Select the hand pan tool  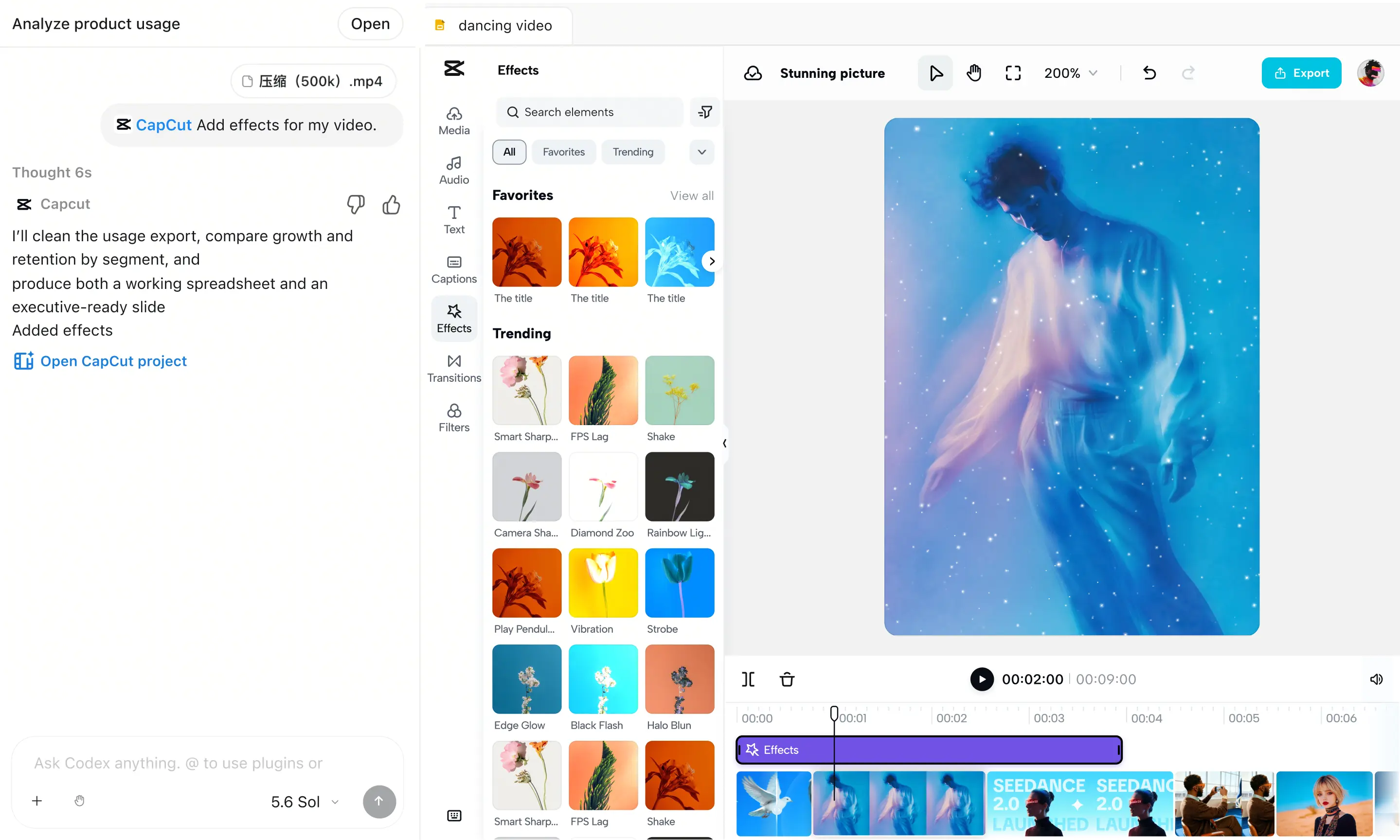(974, 73)
